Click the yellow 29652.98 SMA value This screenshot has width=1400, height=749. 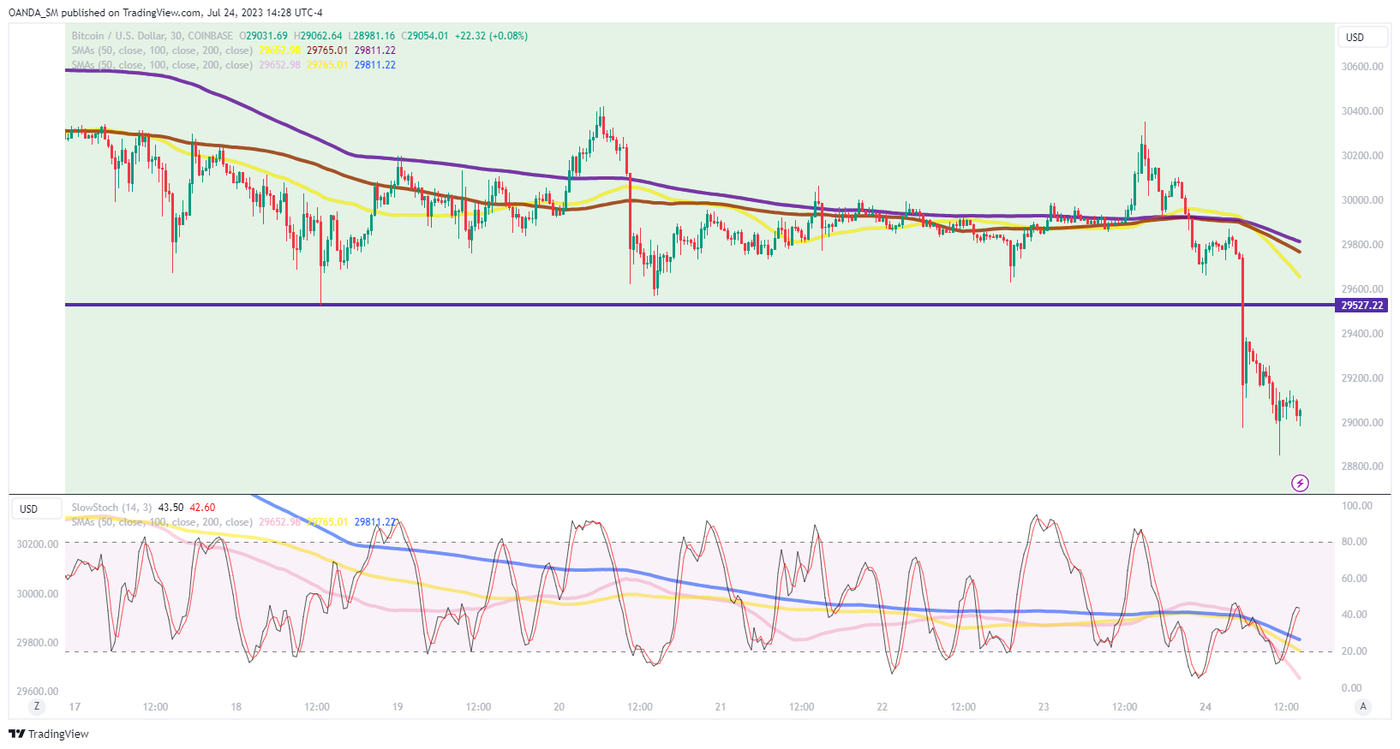tap(279, 50)
